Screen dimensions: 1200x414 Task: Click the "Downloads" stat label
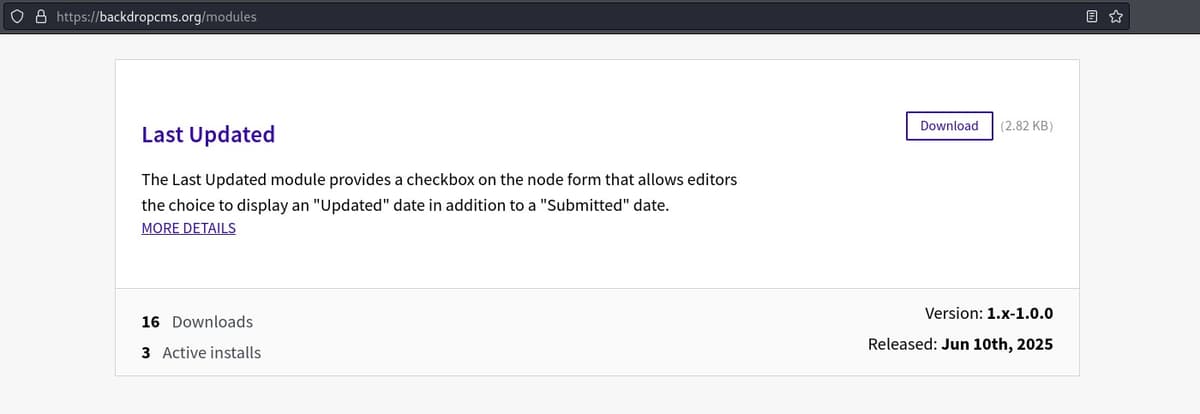click(212, 322)
